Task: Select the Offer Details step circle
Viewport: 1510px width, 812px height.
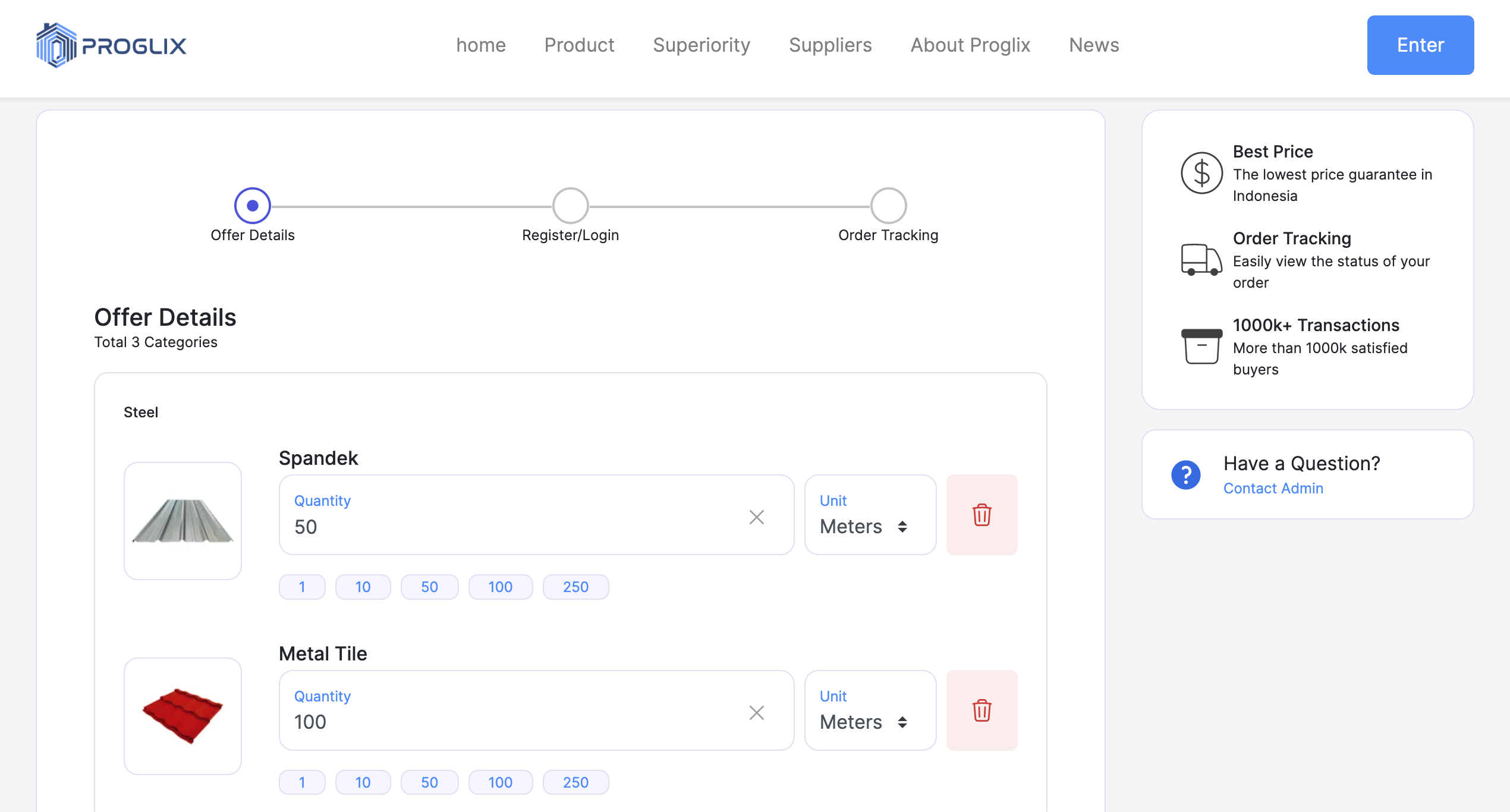Action: pos(253,206)
